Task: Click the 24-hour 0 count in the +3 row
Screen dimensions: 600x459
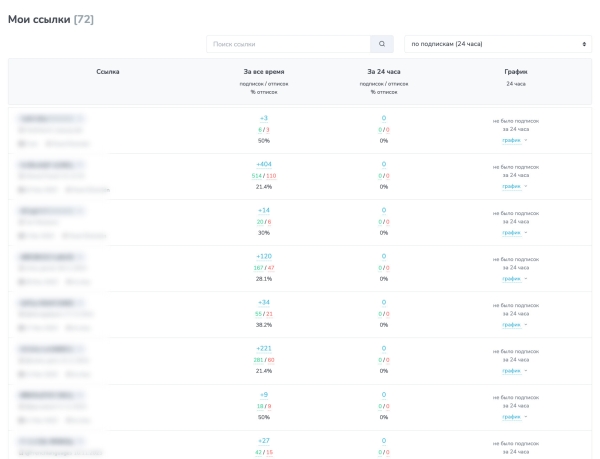Action: [x=384, y=118]
